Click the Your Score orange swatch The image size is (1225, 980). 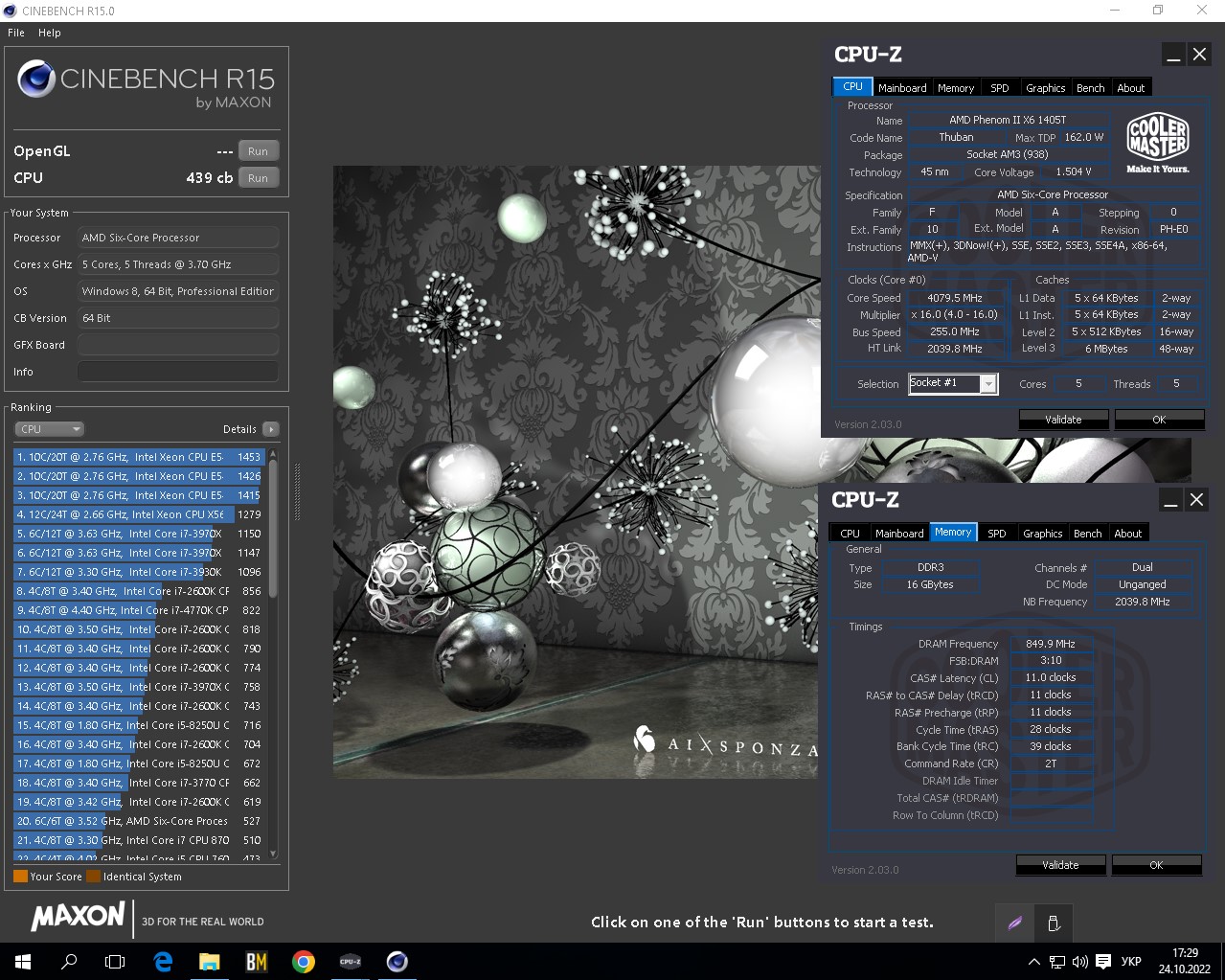pyautogui.click(x=20, y=877)
